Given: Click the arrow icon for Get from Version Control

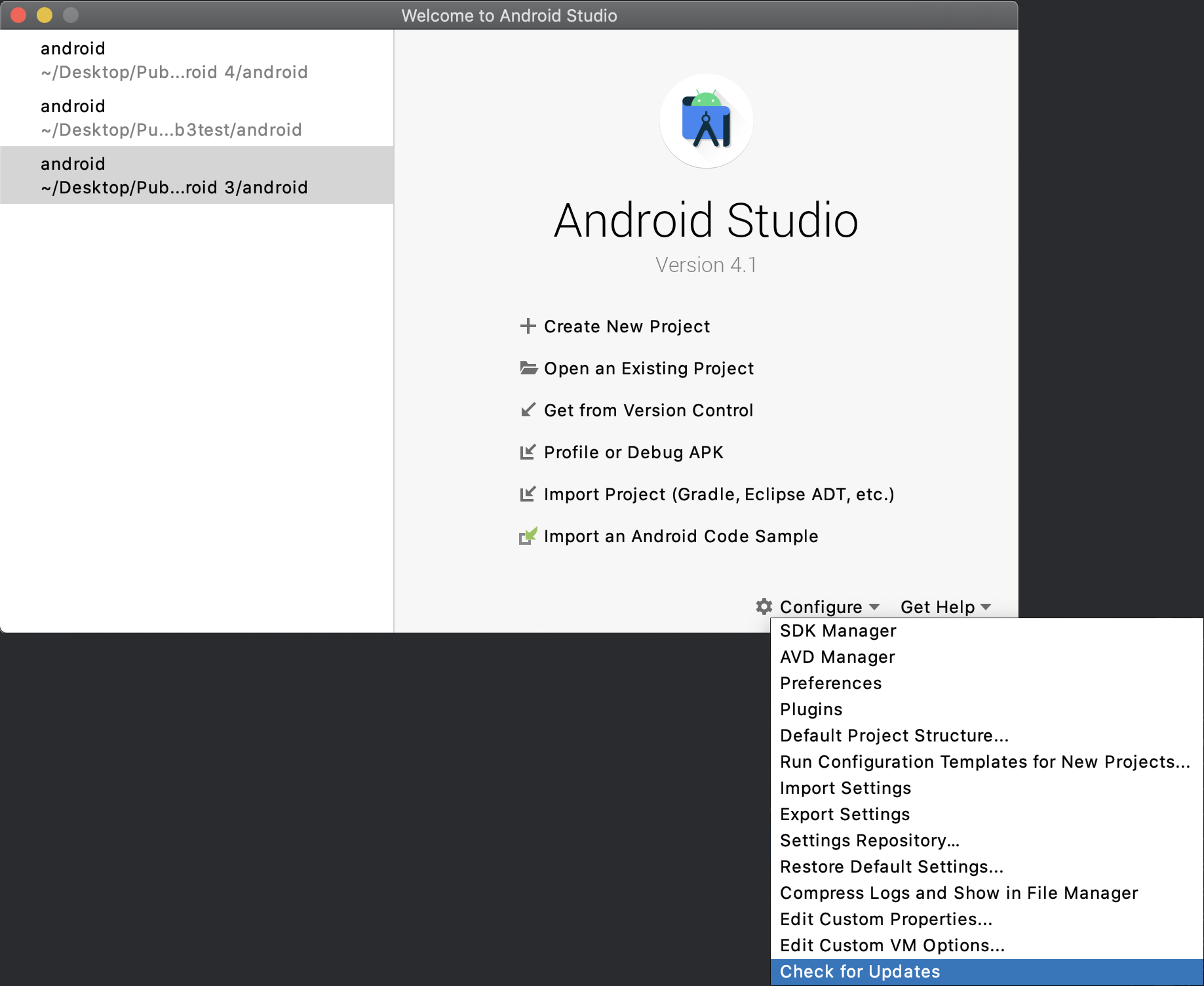Looking at the screenshot, I should 528,410.
